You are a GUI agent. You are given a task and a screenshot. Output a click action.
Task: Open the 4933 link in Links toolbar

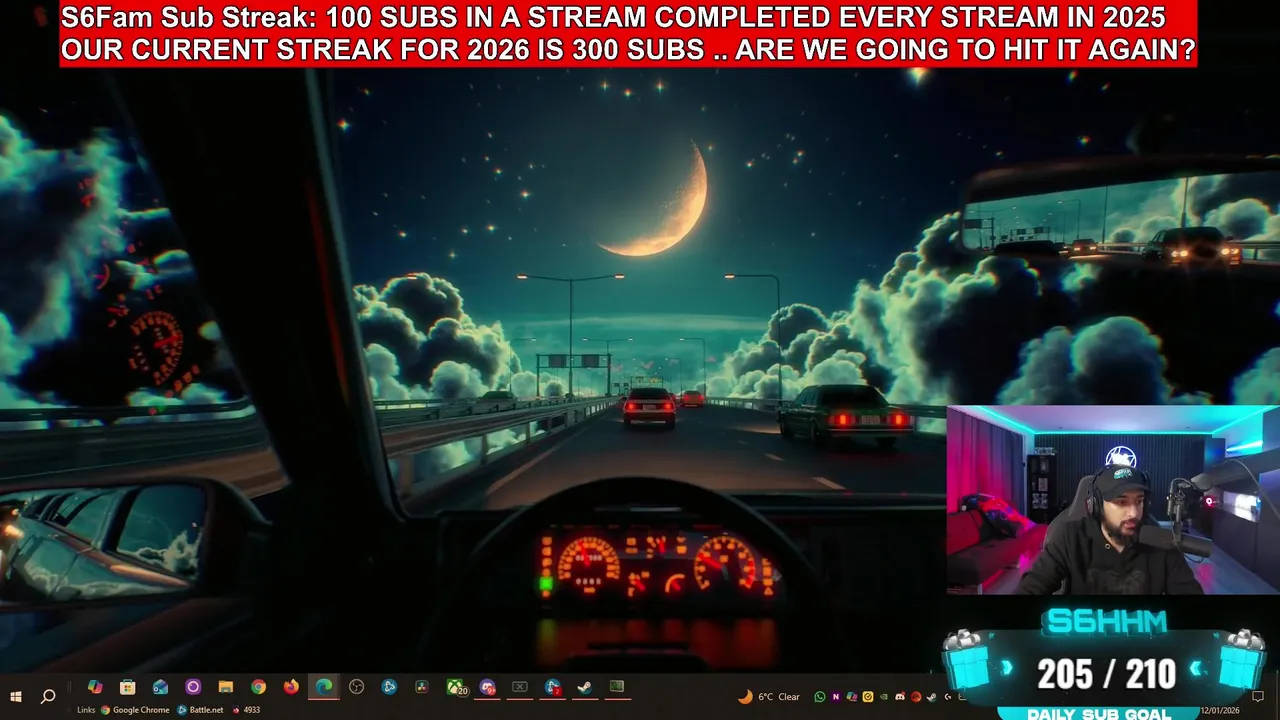pos(246,710)
